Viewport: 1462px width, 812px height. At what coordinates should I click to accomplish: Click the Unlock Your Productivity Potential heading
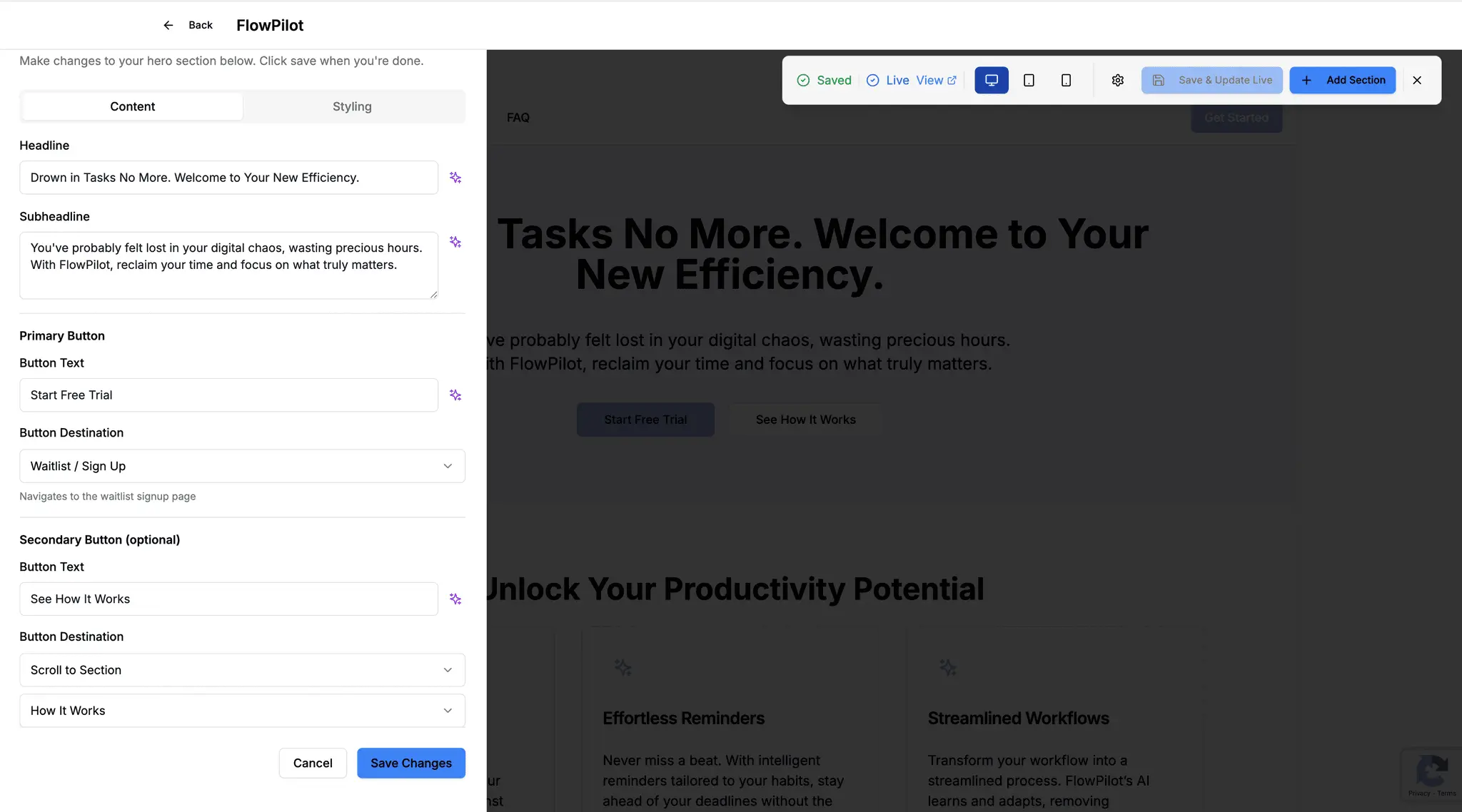tap(735, 589)
